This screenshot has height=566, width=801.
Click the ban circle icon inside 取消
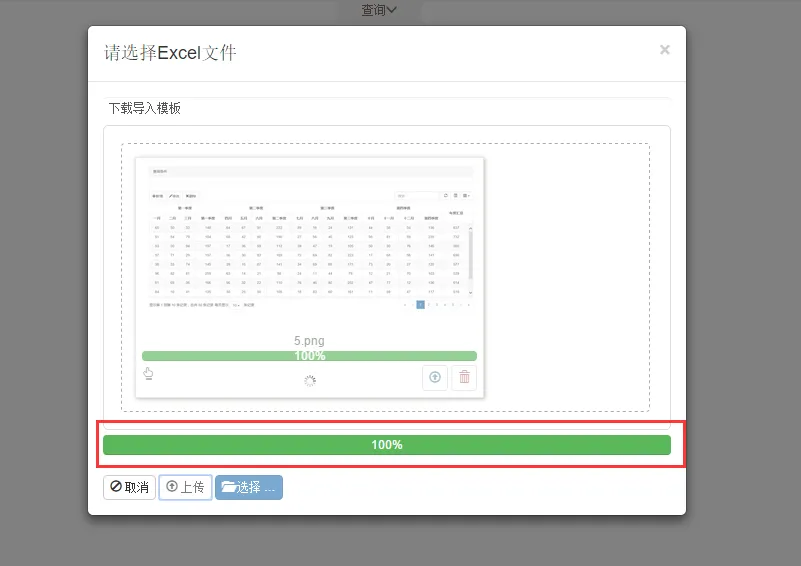[116, 486]
